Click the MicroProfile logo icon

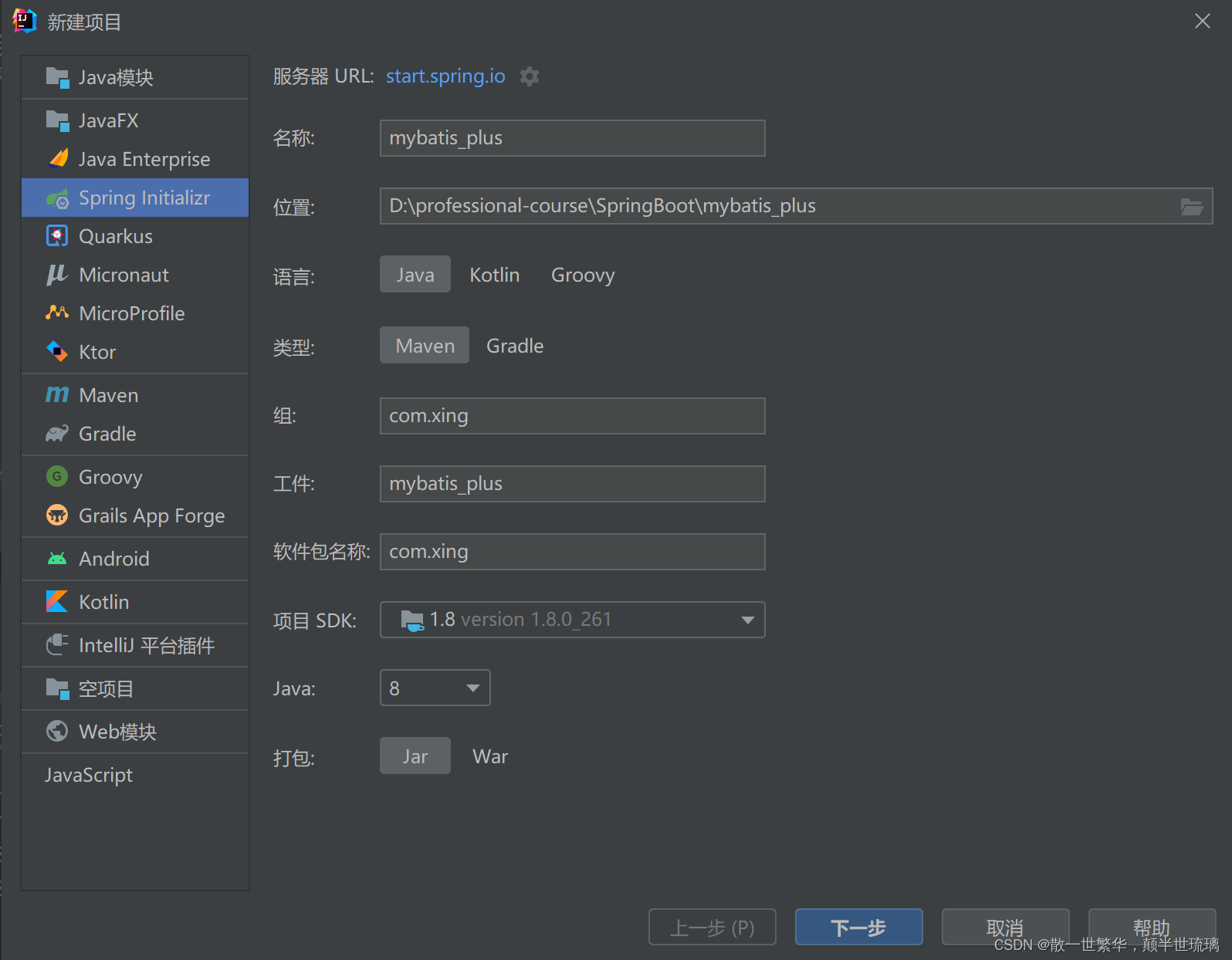pyautogui.click(x=57, y=313)
